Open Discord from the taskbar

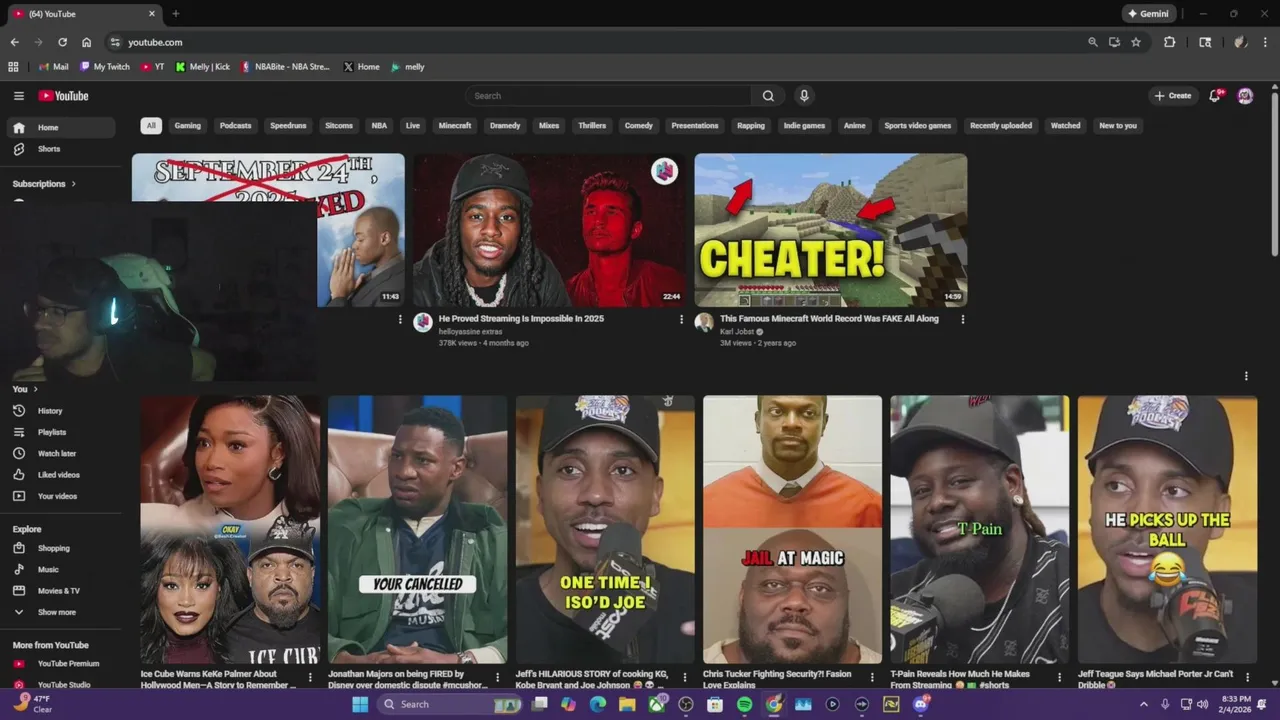tap(921, 704)
